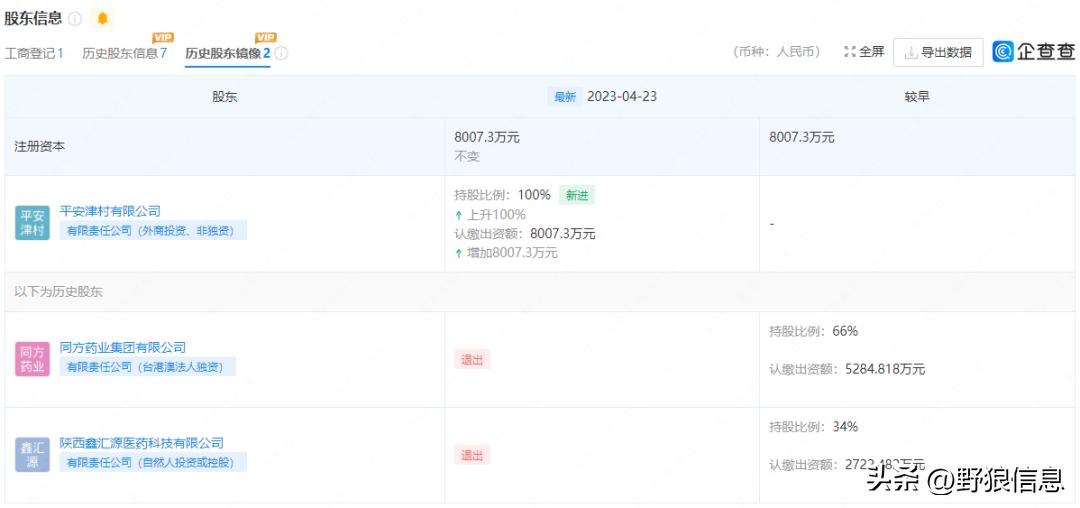Click the 有限责任公司（自然人投资或控股） tag
This screenshot has width=1080, height=508.
click(x=153, y=463)
